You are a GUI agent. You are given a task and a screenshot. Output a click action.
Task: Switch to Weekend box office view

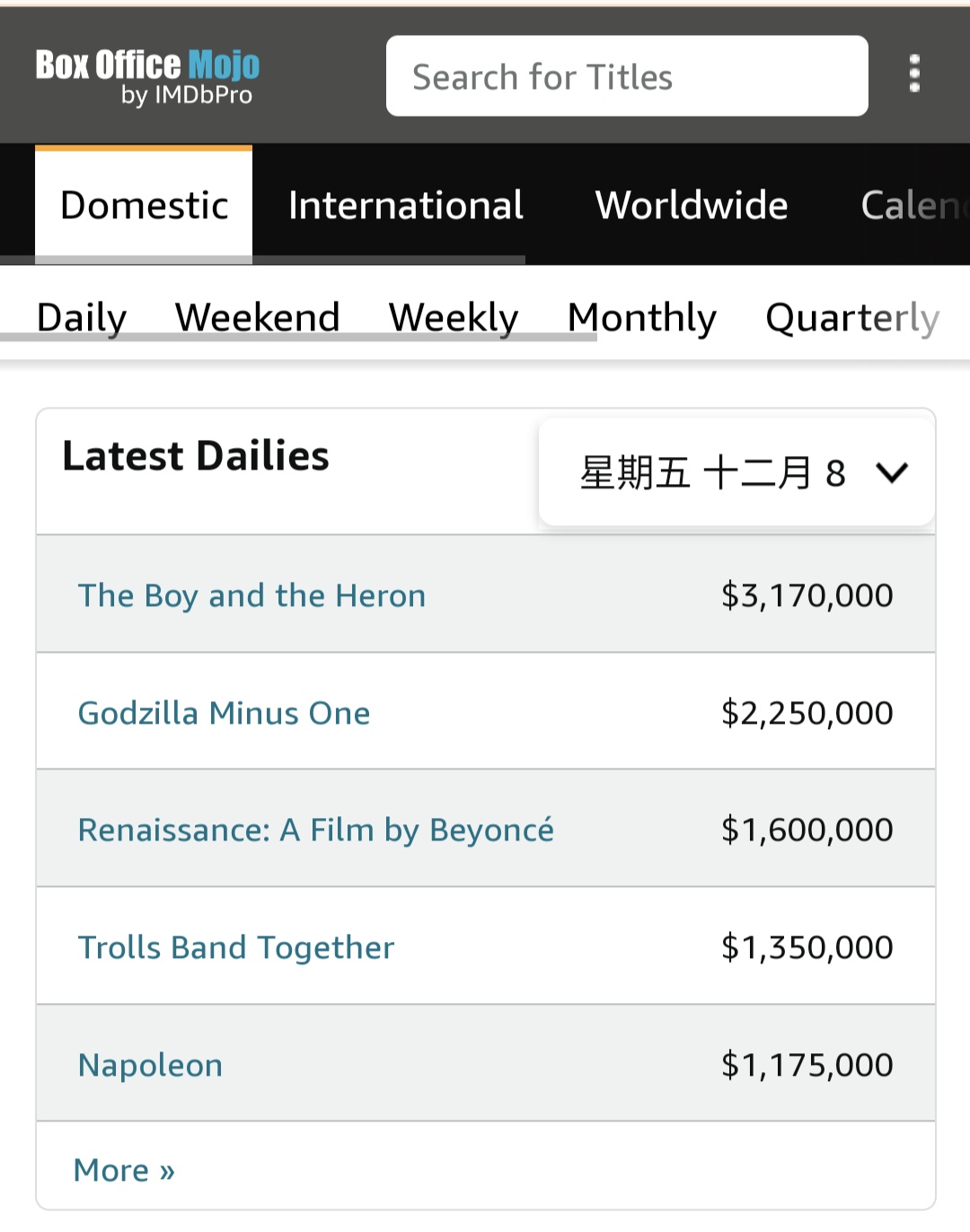[257, 317]
